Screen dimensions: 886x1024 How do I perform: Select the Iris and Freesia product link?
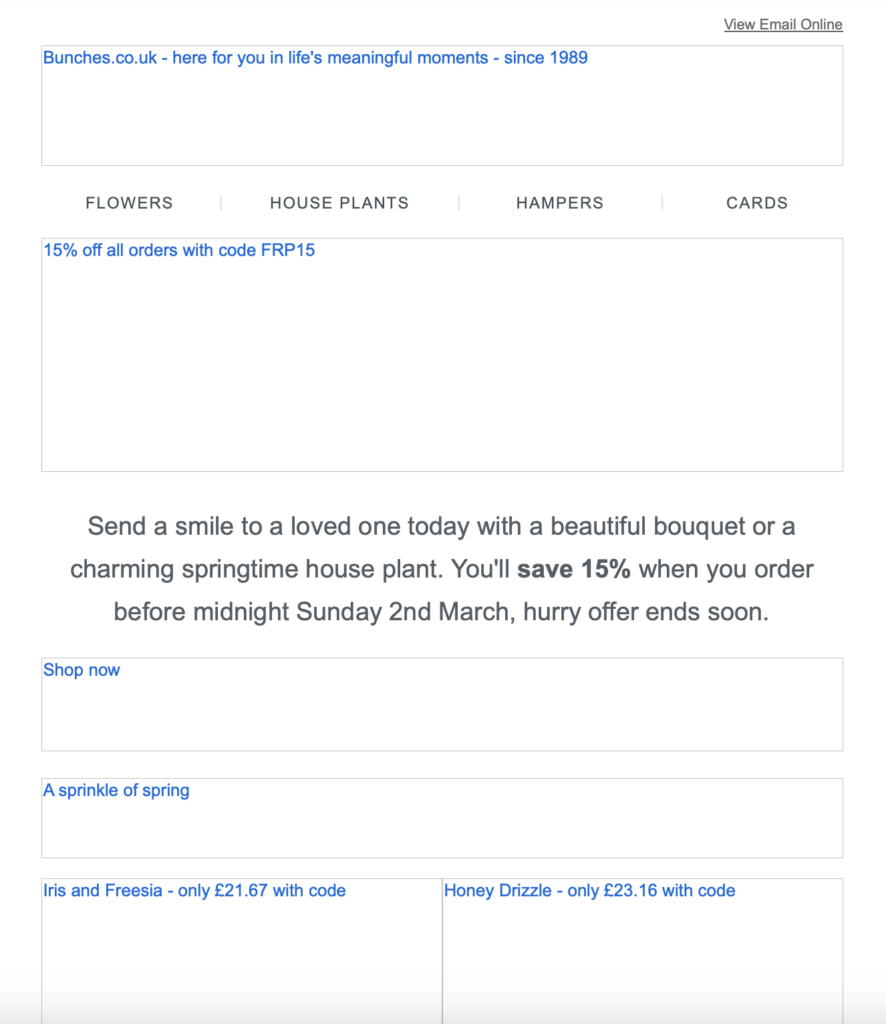coord(242,951)
